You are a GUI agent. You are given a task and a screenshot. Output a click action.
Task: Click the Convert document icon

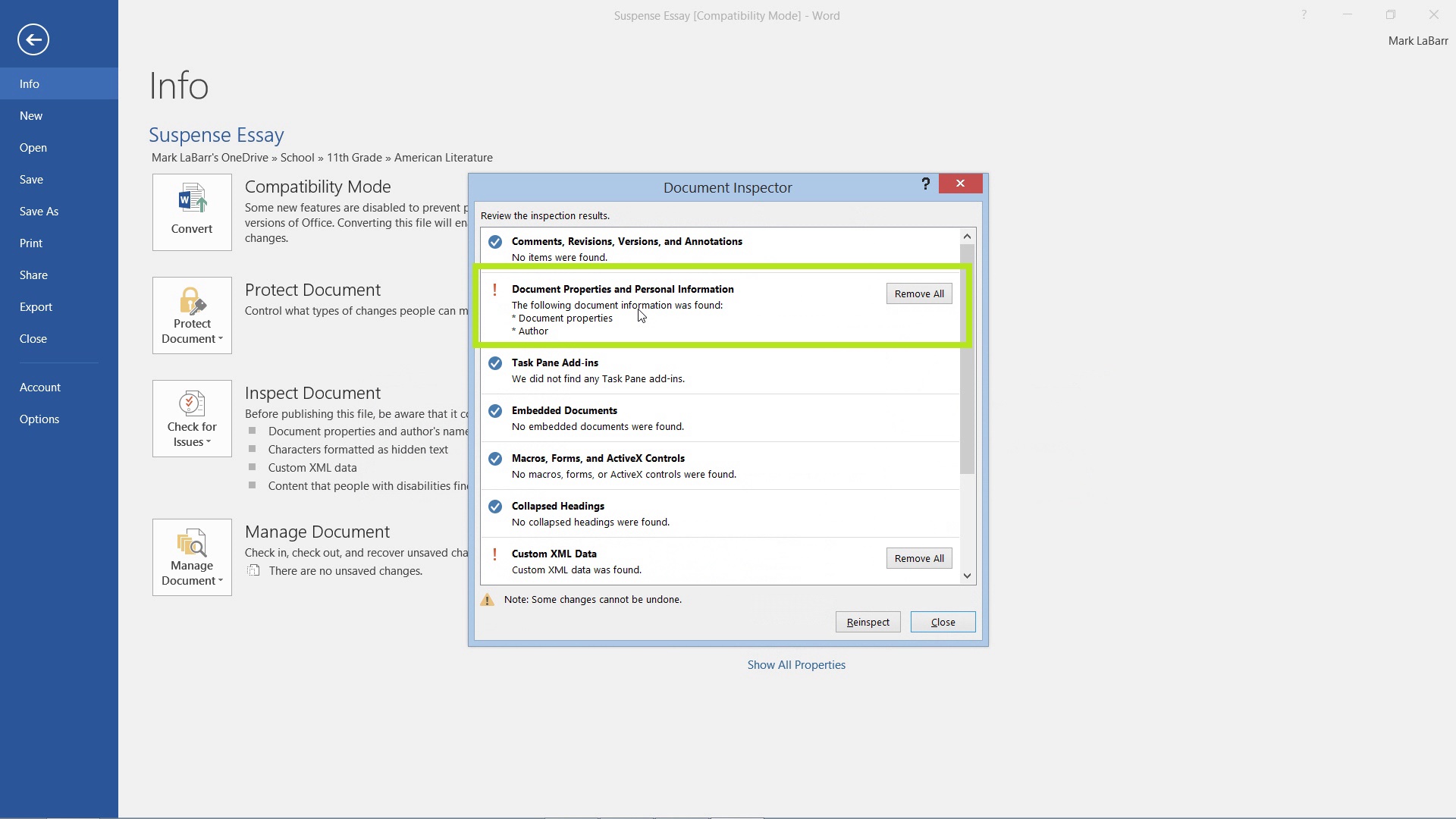coord(191,211)
